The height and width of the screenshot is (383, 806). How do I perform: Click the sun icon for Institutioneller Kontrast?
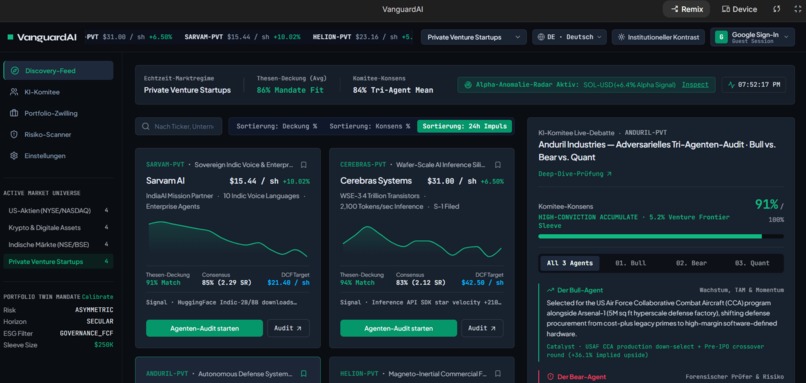[621, 37]
